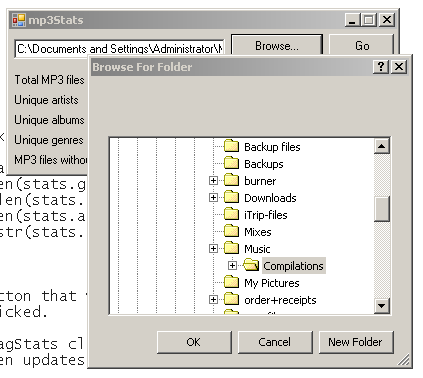Select the burner folder label
The height and width of the screenshot is (378, 423).
tap(260, 181)
